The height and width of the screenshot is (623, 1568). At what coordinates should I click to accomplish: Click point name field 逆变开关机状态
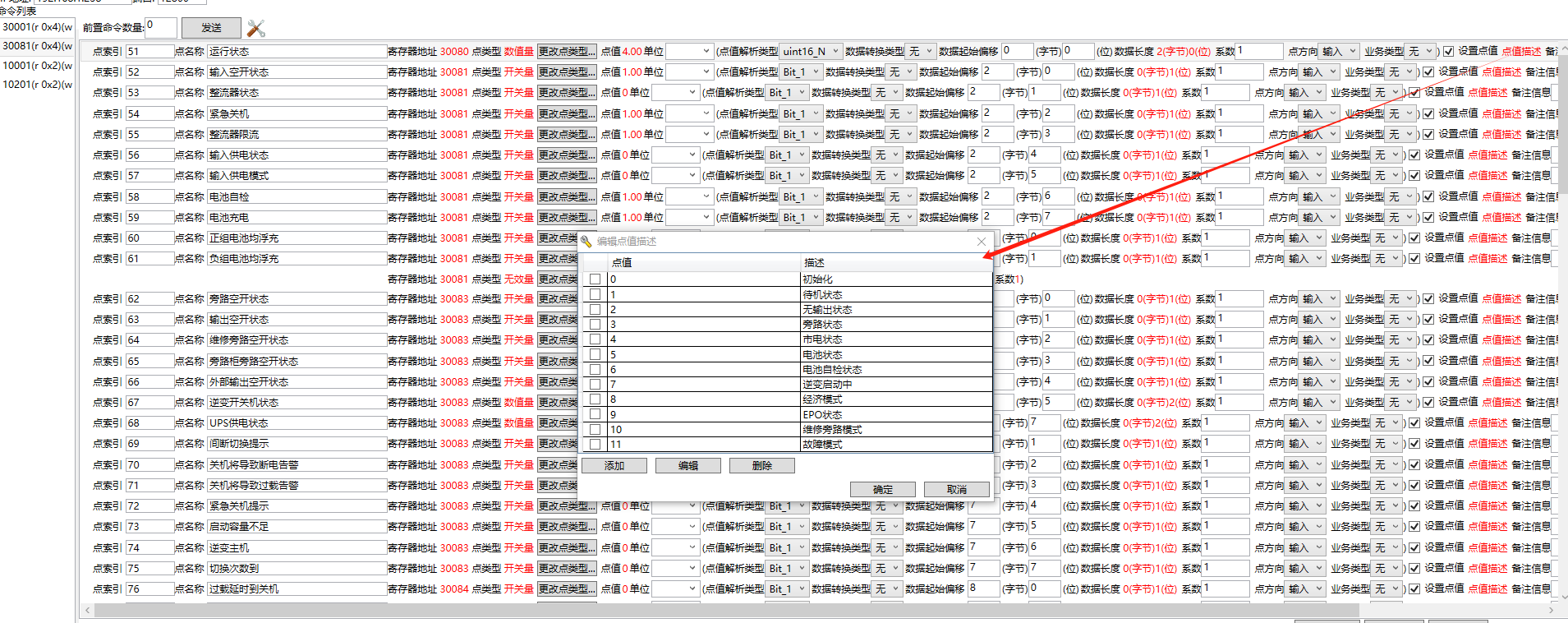[297, 402]
